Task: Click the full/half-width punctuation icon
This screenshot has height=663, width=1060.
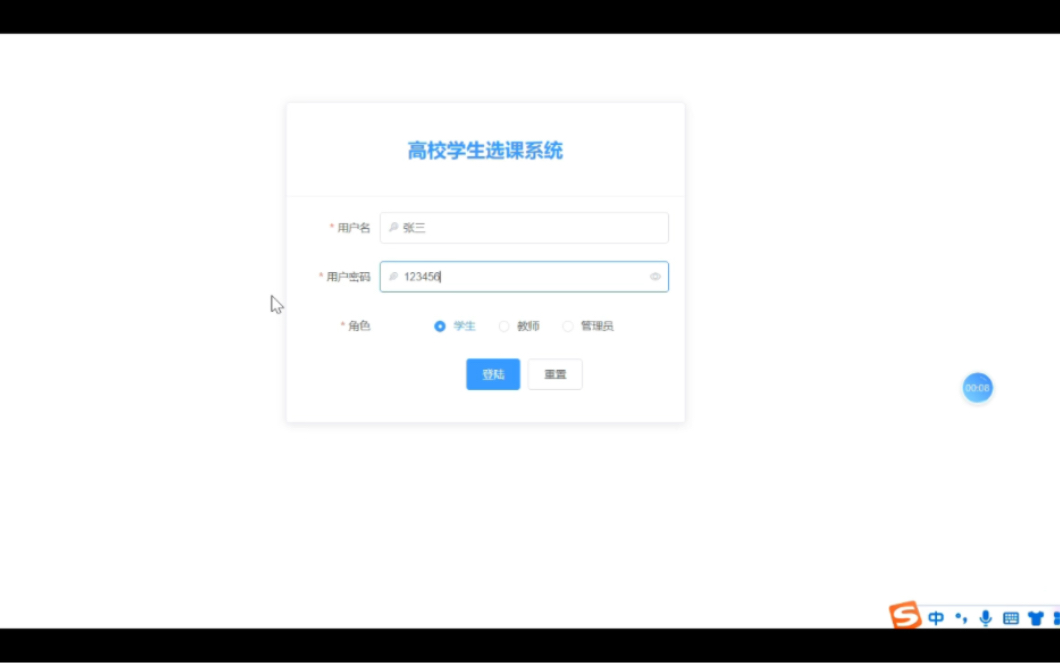Action: [961, 617]
